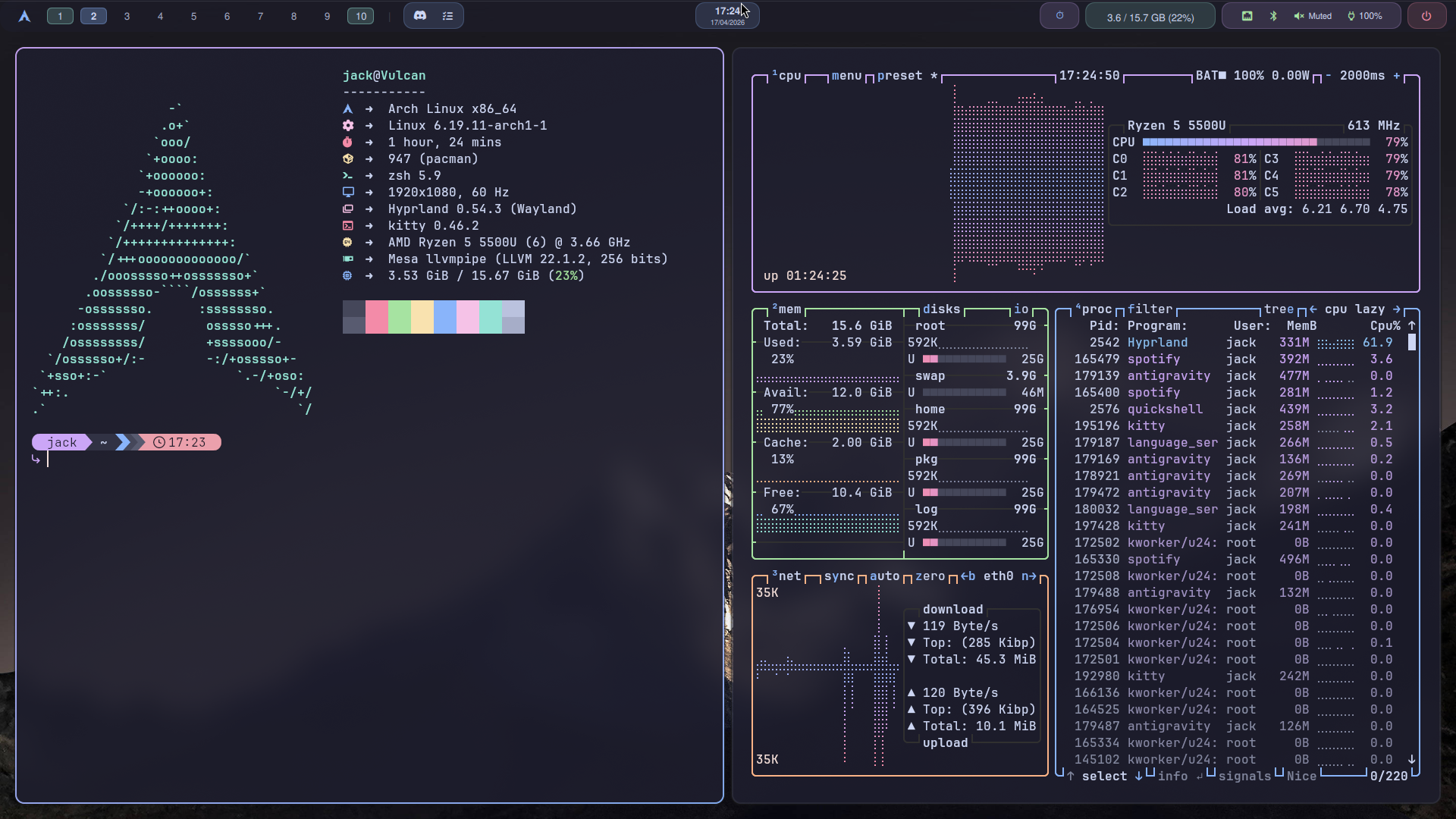1456x819 pixels.
Task: Toggle the btop cpu box label
Action: pos(786,76)
